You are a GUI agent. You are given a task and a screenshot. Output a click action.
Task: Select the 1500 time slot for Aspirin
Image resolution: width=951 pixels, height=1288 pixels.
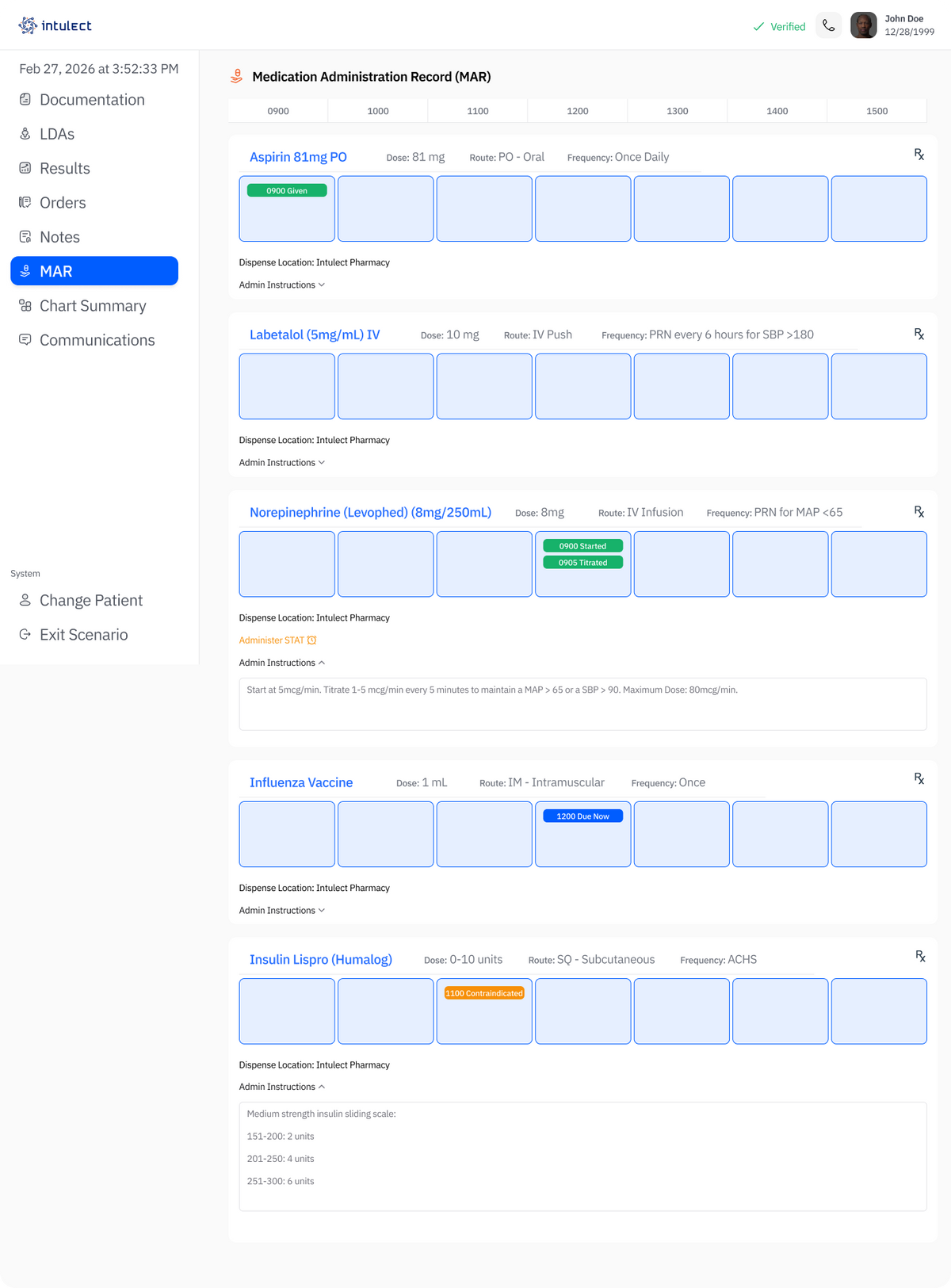click(879, 208)
